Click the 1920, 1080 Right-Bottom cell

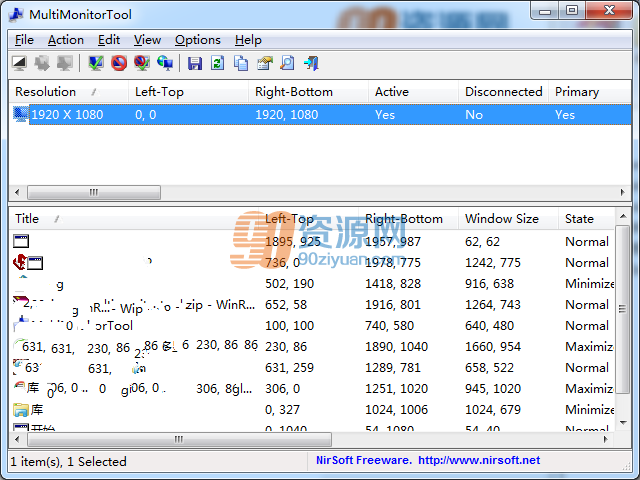287,115
